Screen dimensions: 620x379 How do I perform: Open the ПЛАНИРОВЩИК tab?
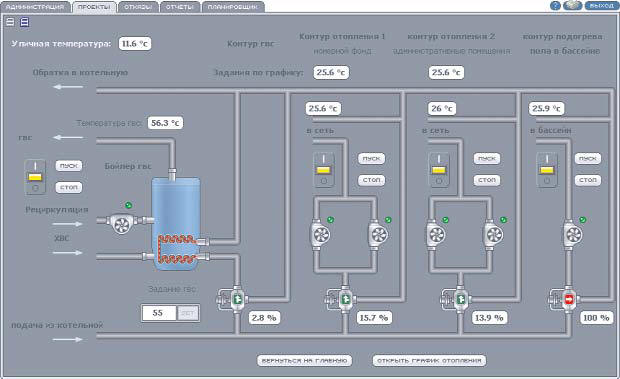[x=233, y=7]
